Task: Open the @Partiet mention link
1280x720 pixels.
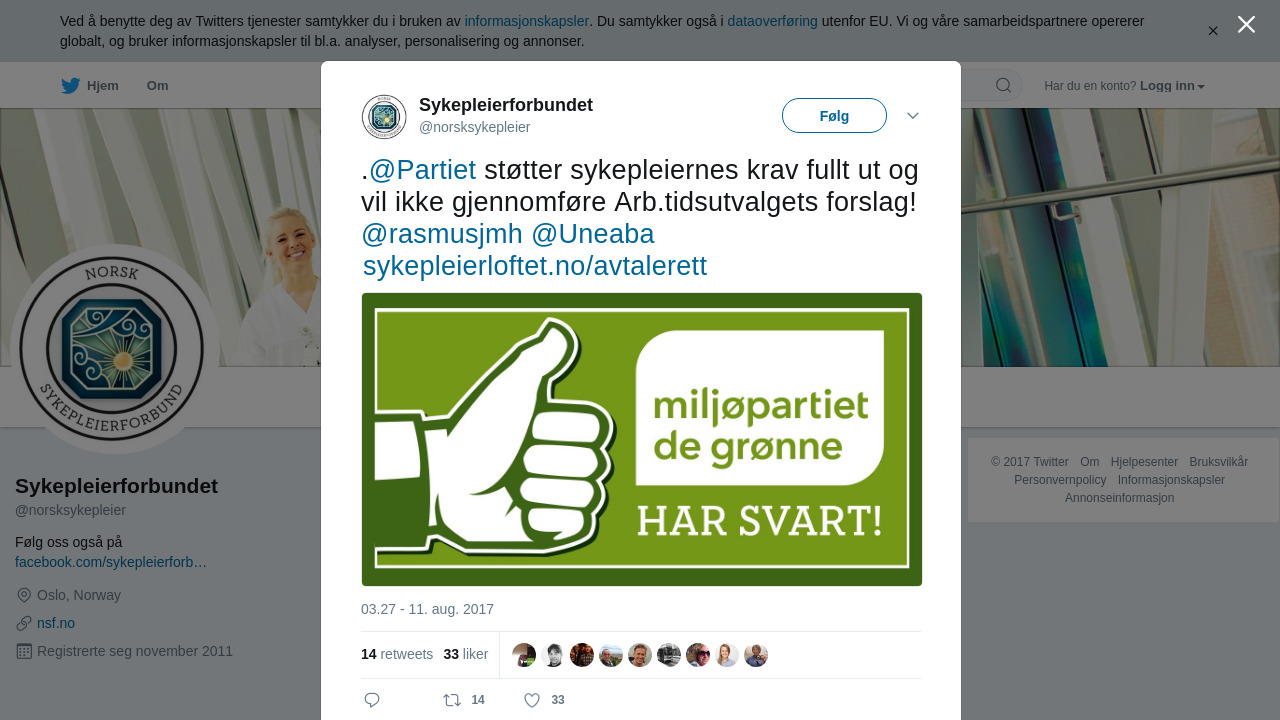Action: pos(423,170)
